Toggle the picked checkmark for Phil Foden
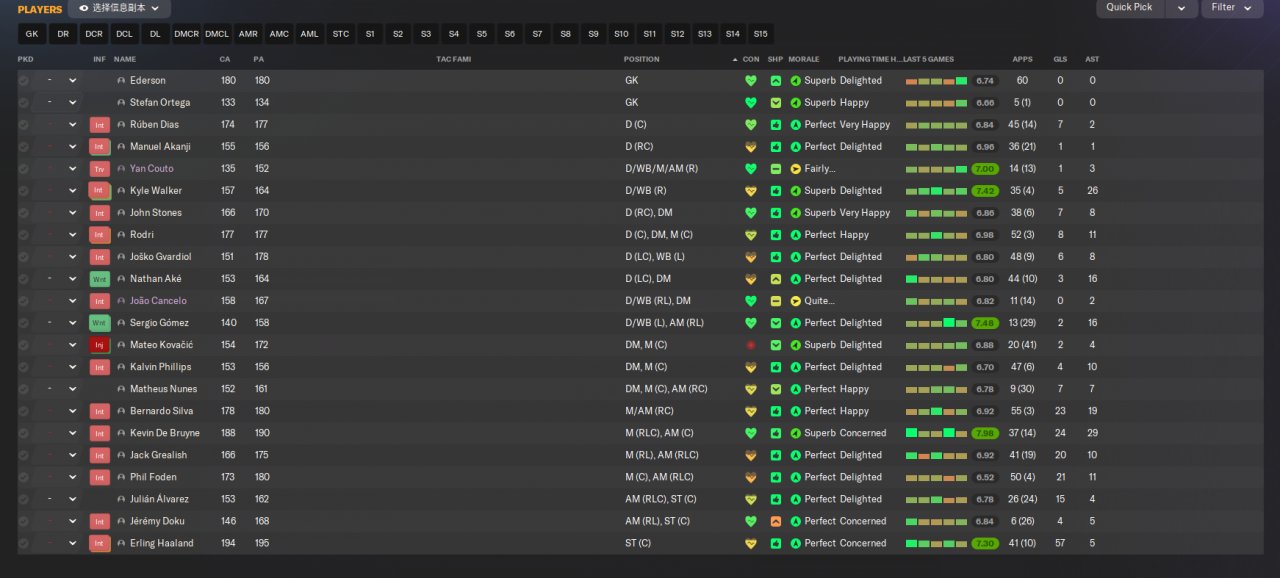Image resolution: width=1280 pixels, height=578 pixels. pos(23,477)
